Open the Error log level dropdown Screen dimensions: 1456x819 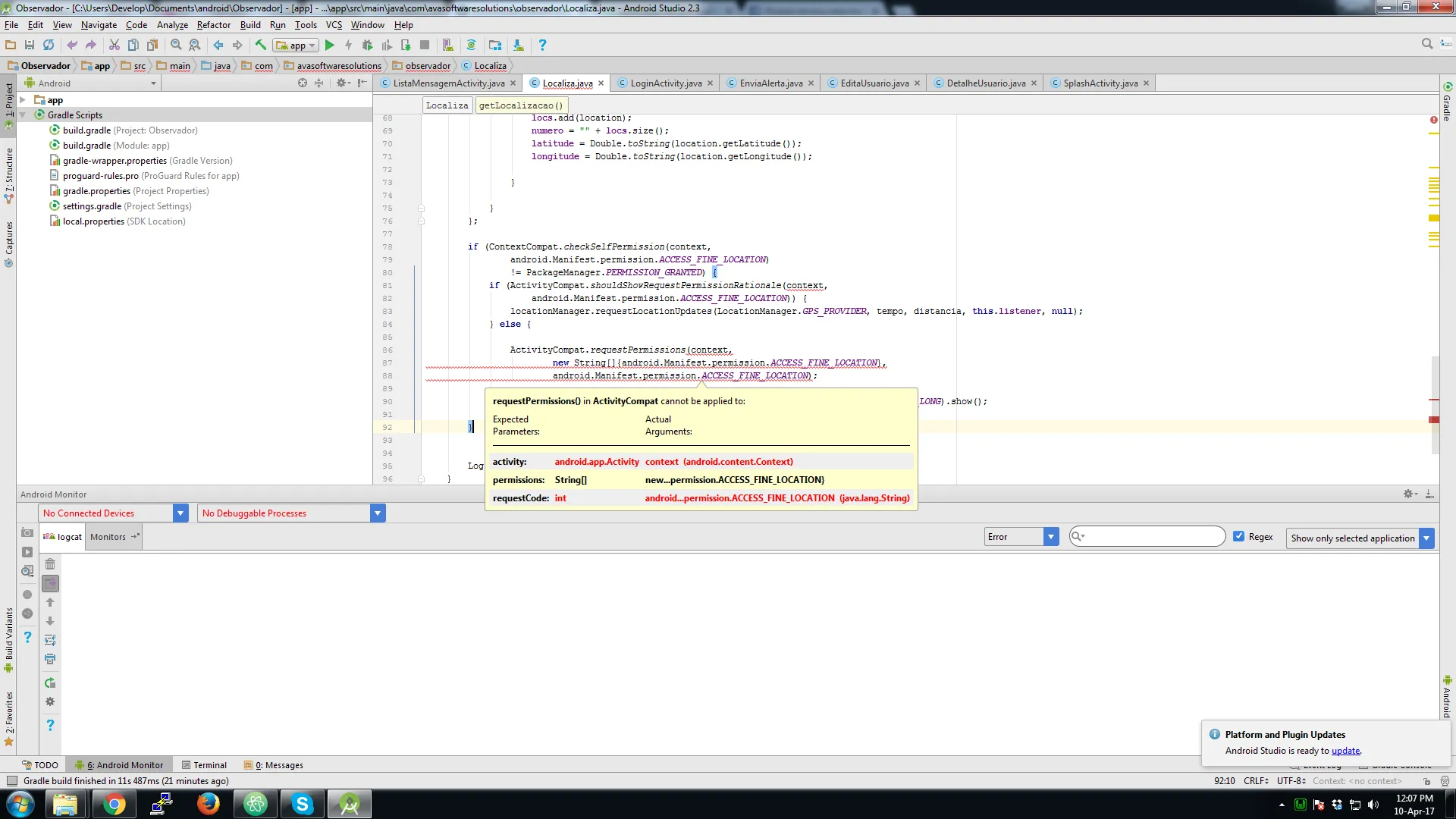click(x=1050, y=537)
